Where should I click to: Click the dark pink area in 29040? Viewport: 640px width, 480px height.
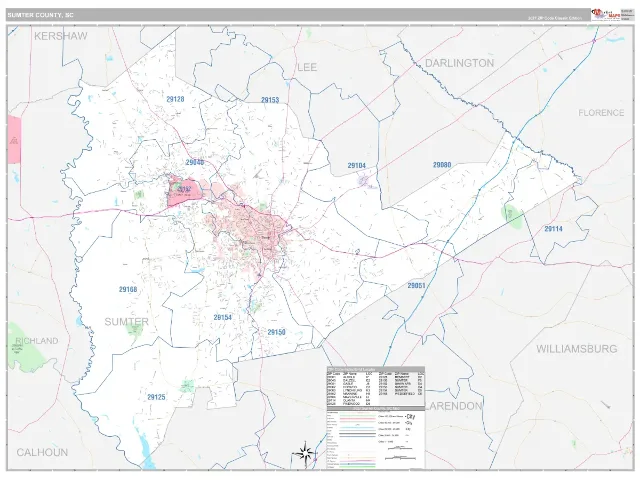click(x=185, y=191)
